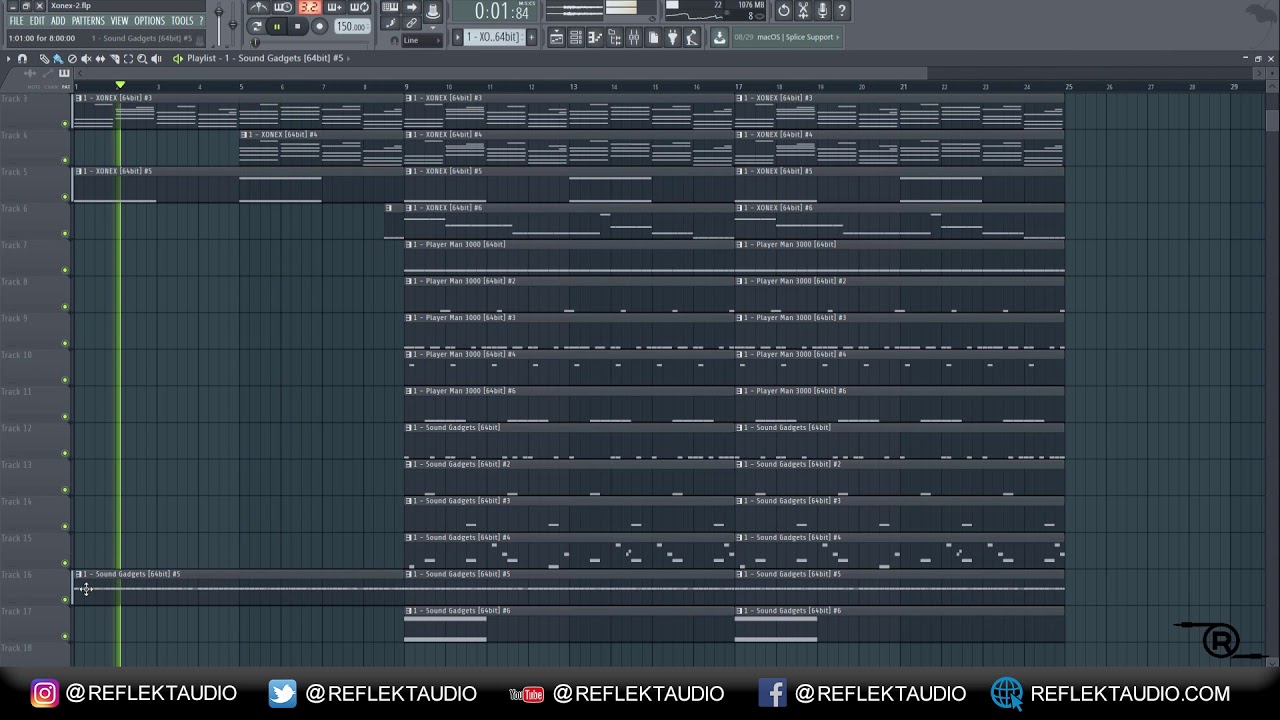Open the OPTIONS menu

[149, 21]
